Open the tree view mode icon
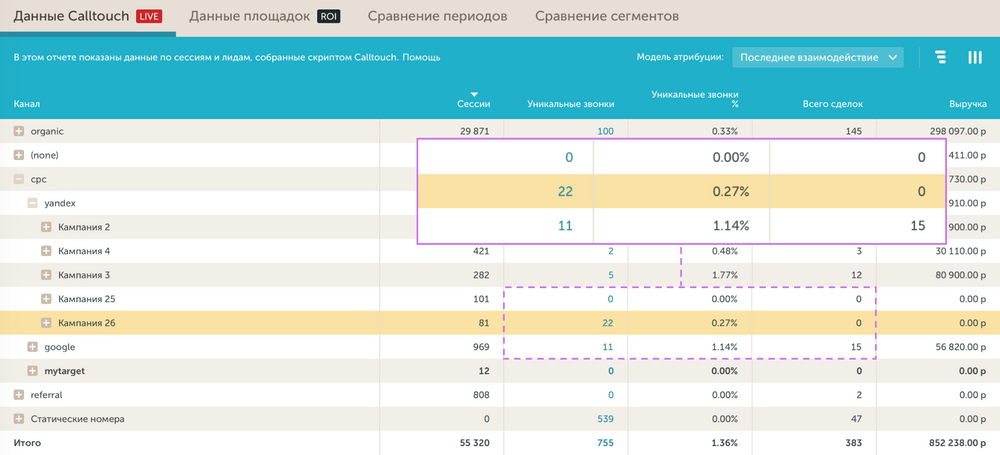 [x=941, y=58]
